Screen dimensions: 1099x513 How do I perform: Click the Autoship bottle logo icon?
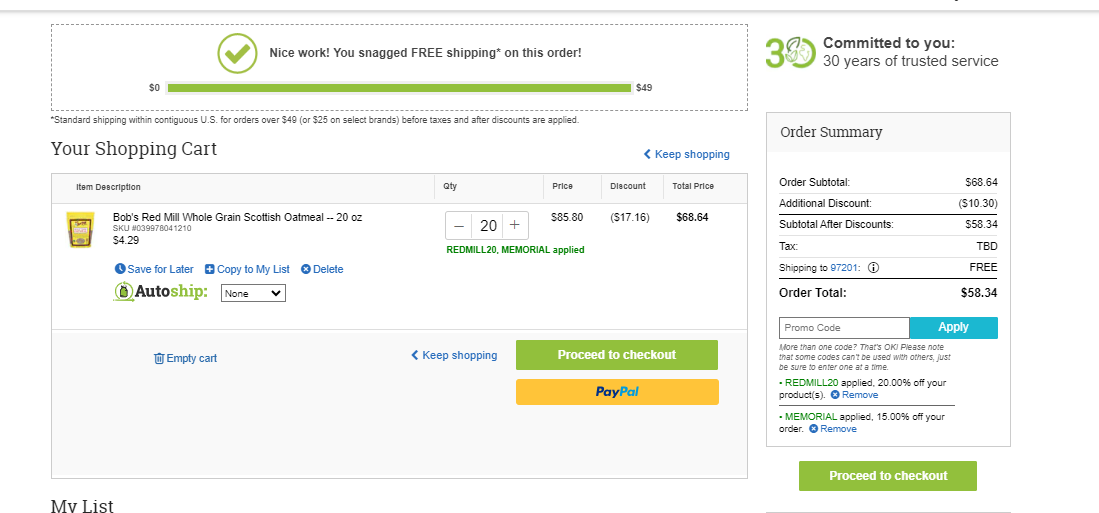pyautogui.click(x=123, y=292)
